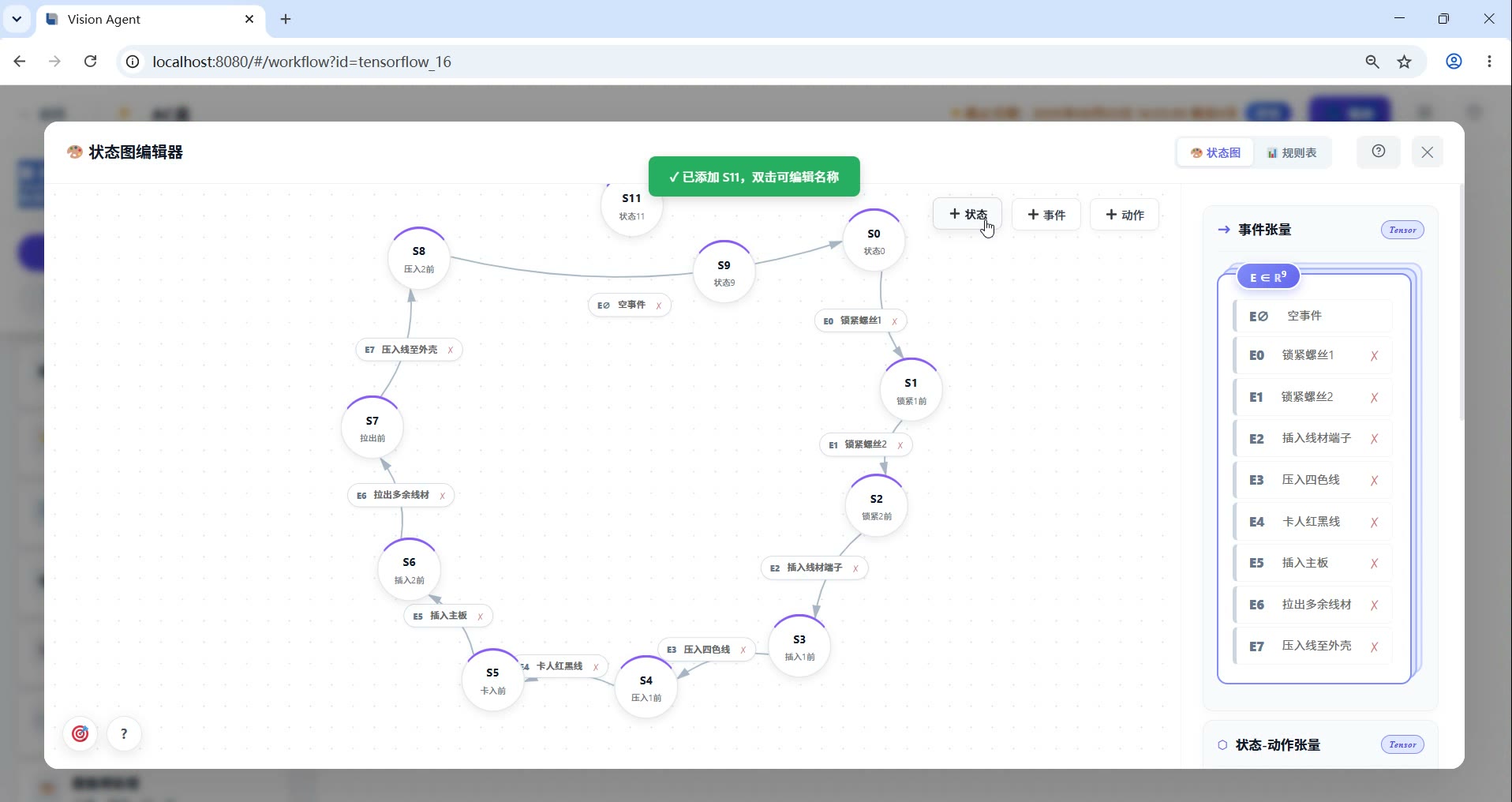
Task: Remove the 锁紧螺丝2 edge label on canvas
Action: (900, 445)
